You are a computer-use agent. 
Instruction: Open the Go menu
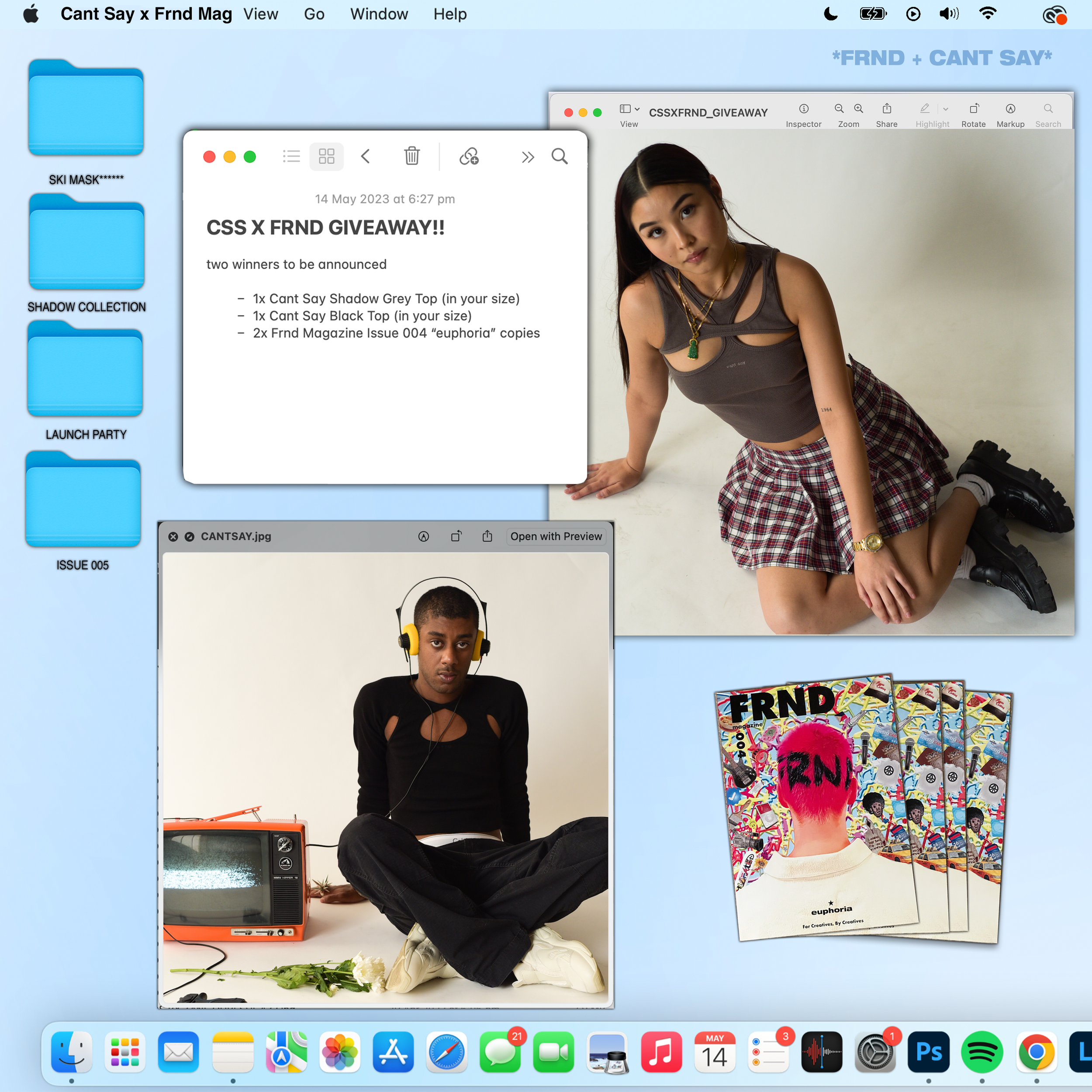coord(314,14)
